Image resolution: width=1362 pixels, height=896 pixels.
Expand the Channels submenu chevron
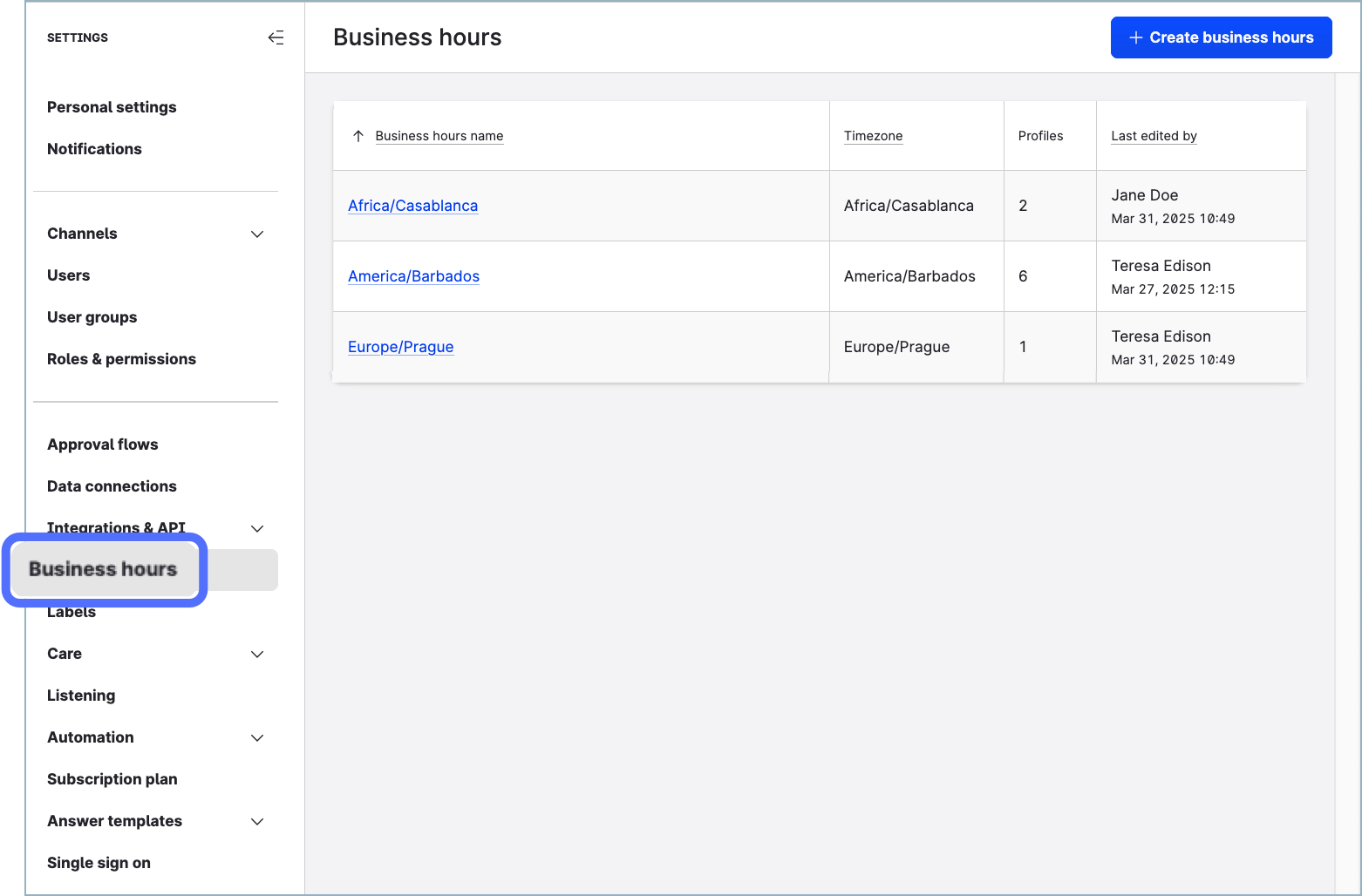pos(257,234)
